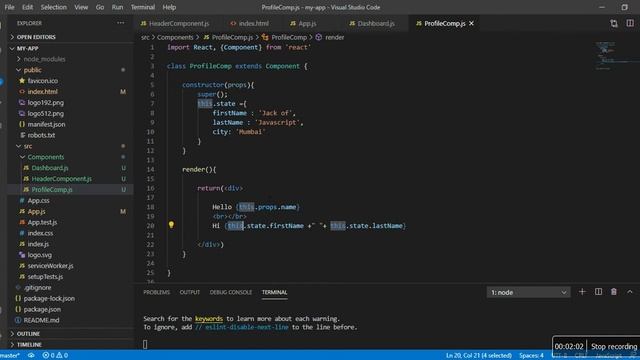This screenshot has height=360, width=640.
Task: Open Explorer more actions ellipsis
Action: click(x=121, y=23)
